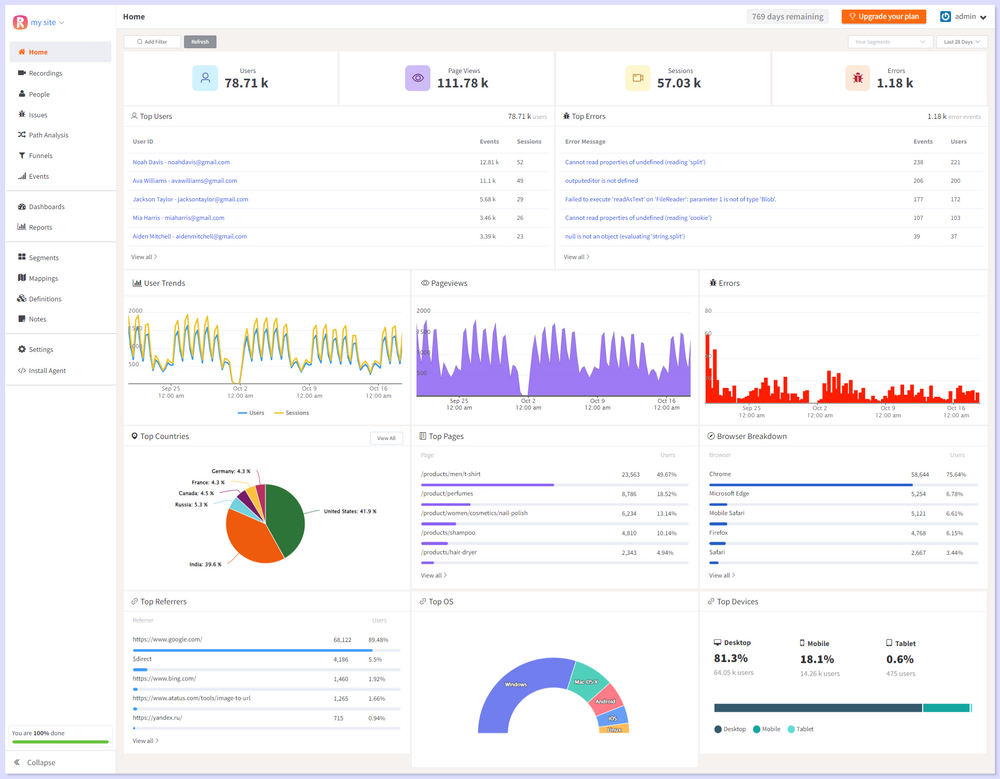Image resolution: width=1000 pixels, height=779 pixels.
Task: Click the Issues bug icon in sidebar
Action: pyautogui.click(x=22, y=114)
